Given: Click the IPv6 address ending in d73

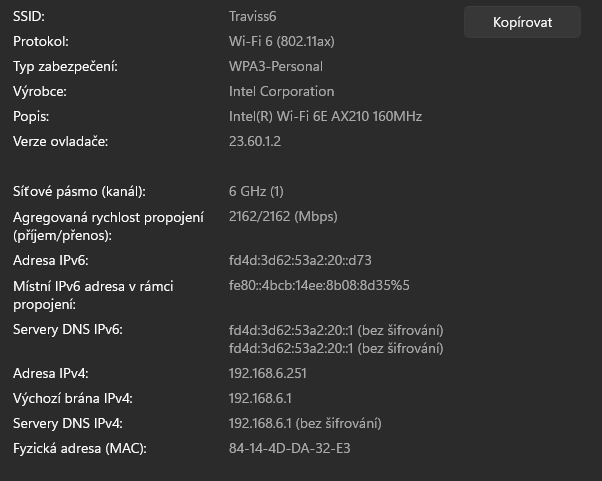Looking at the screenshot, I should (x=300, y=261).
